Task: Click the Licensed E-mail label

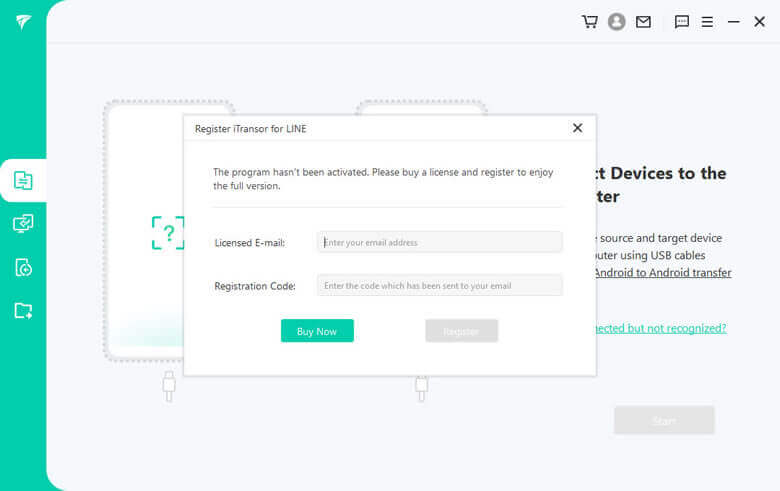Action: tap(250, 243)
